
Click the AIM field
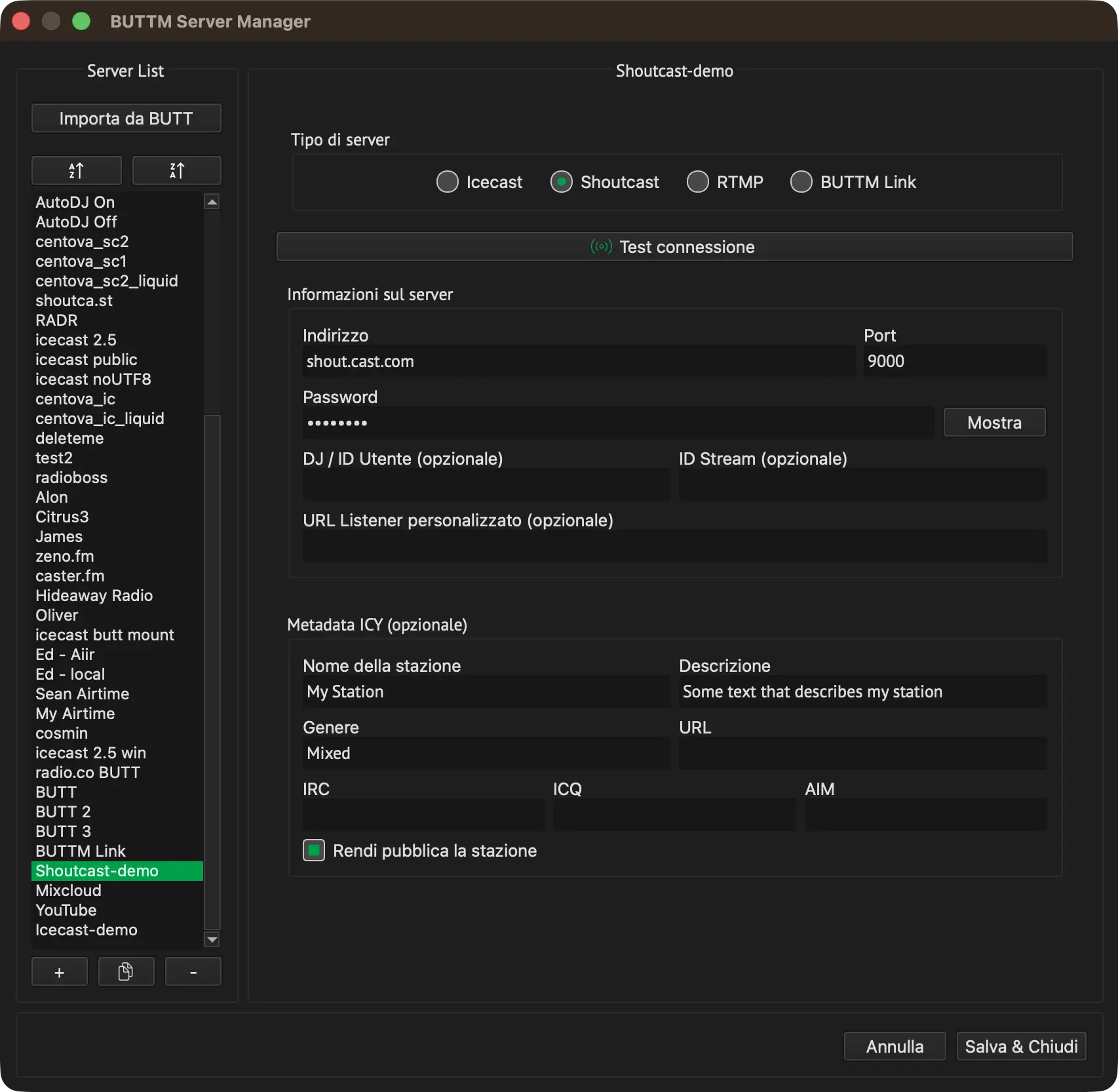tap(925, 815)
